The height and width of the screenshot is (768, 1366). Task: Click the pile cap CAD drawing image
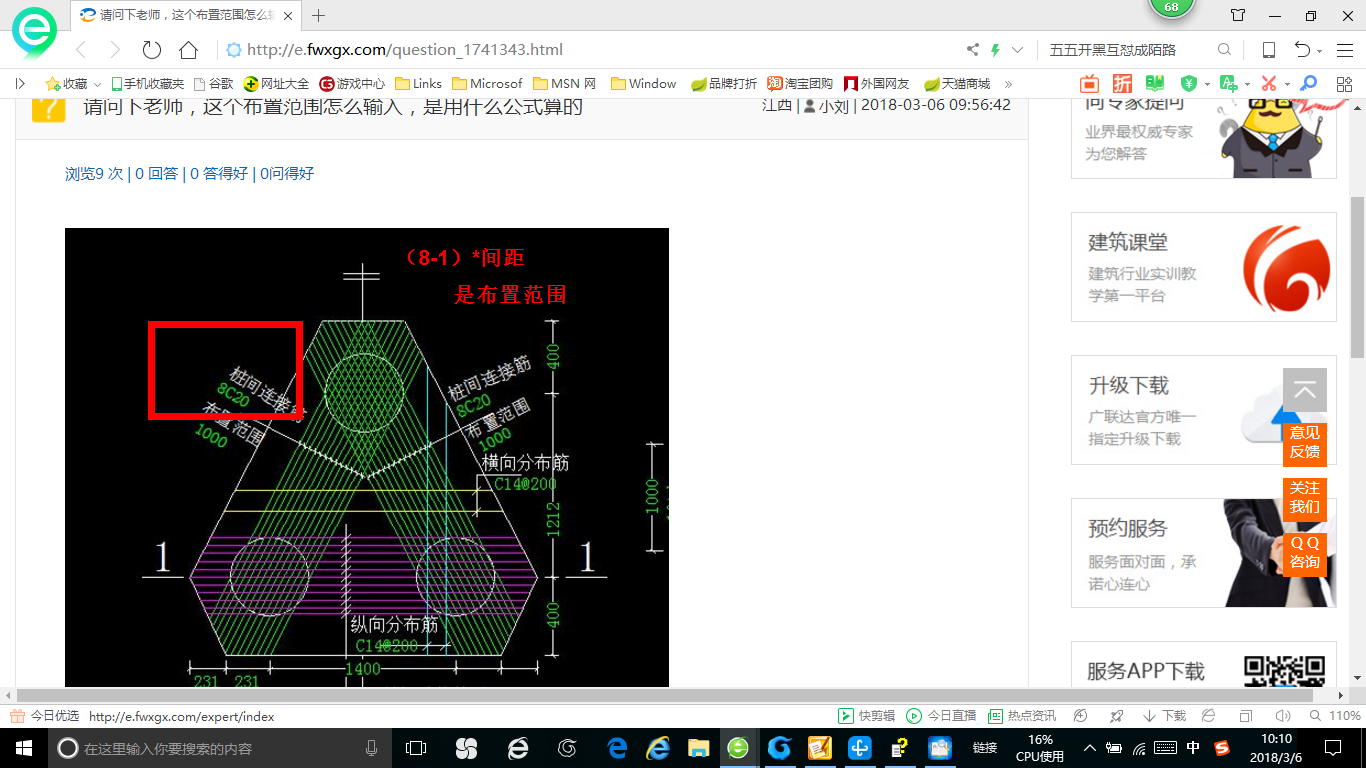click(x=367, y=458)
